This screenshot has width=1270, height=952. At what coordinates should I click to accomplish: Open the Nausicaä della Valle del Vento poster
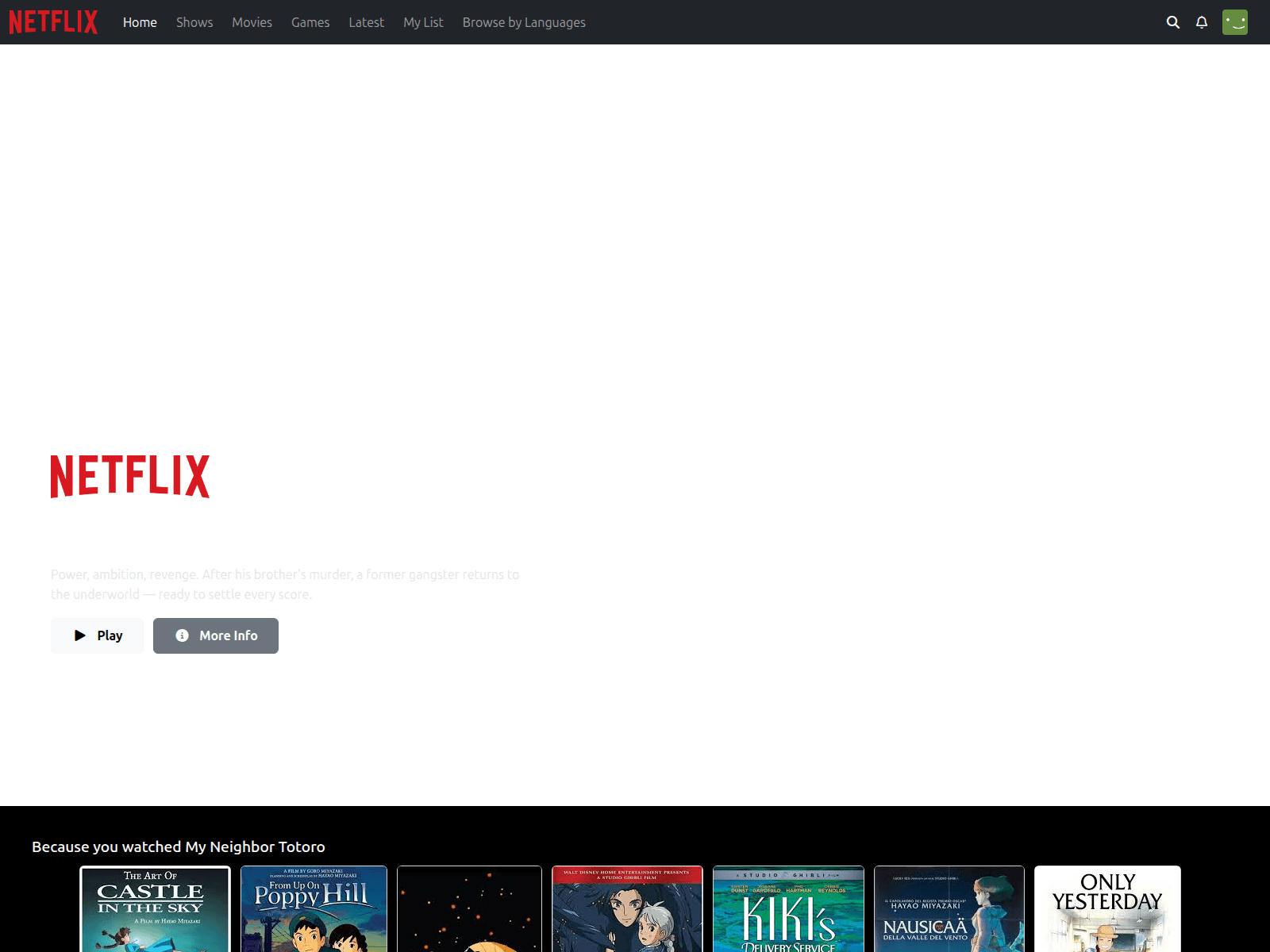pos(949,909)
